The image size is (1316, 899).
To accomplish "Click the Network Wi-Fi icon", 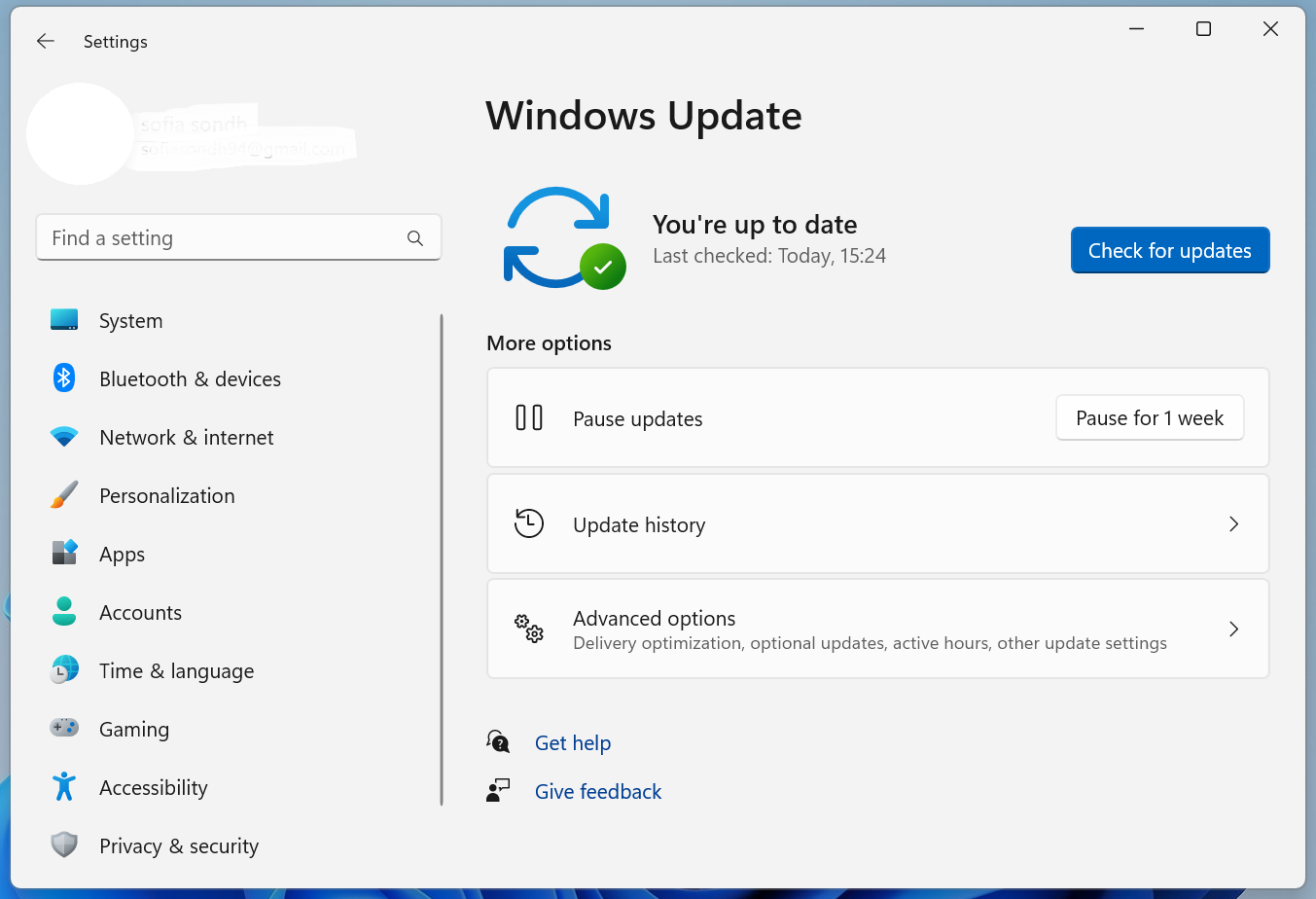I will (x=64, y=437).
